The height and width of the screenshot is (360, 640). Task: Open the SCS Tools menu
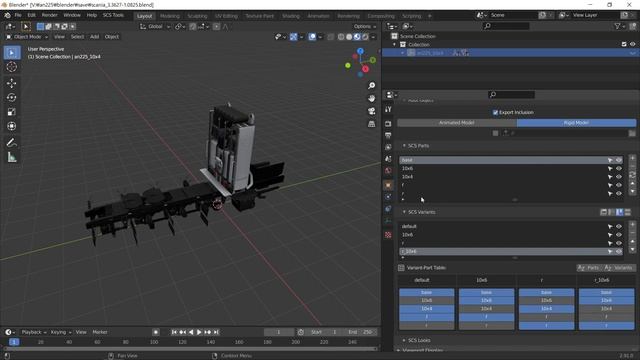tap(113, 15)
